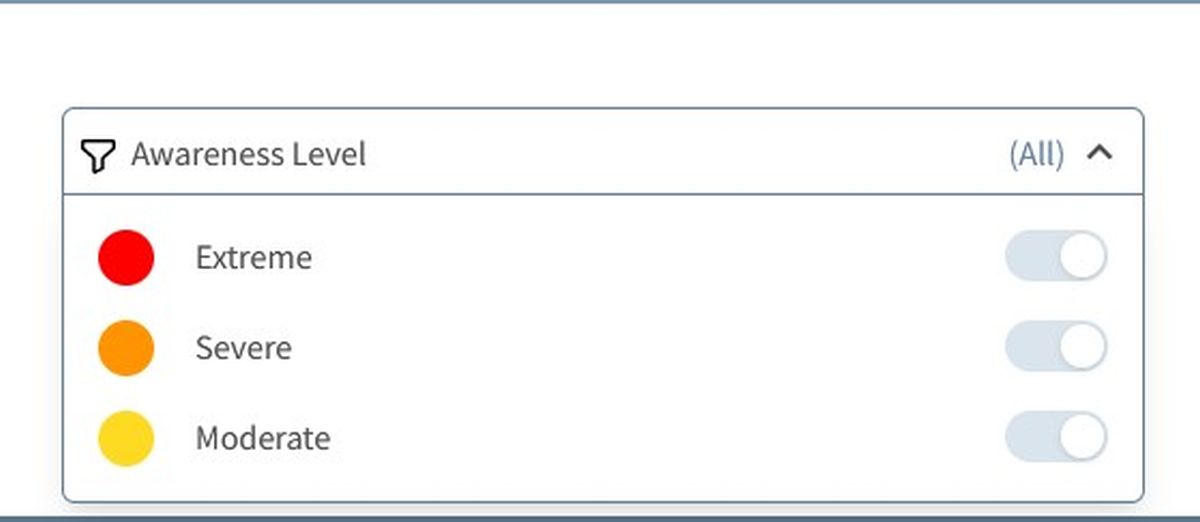Screen dimensions: 1200x522
Task: Select the Moderate label text
Action: tap(263, 438)
